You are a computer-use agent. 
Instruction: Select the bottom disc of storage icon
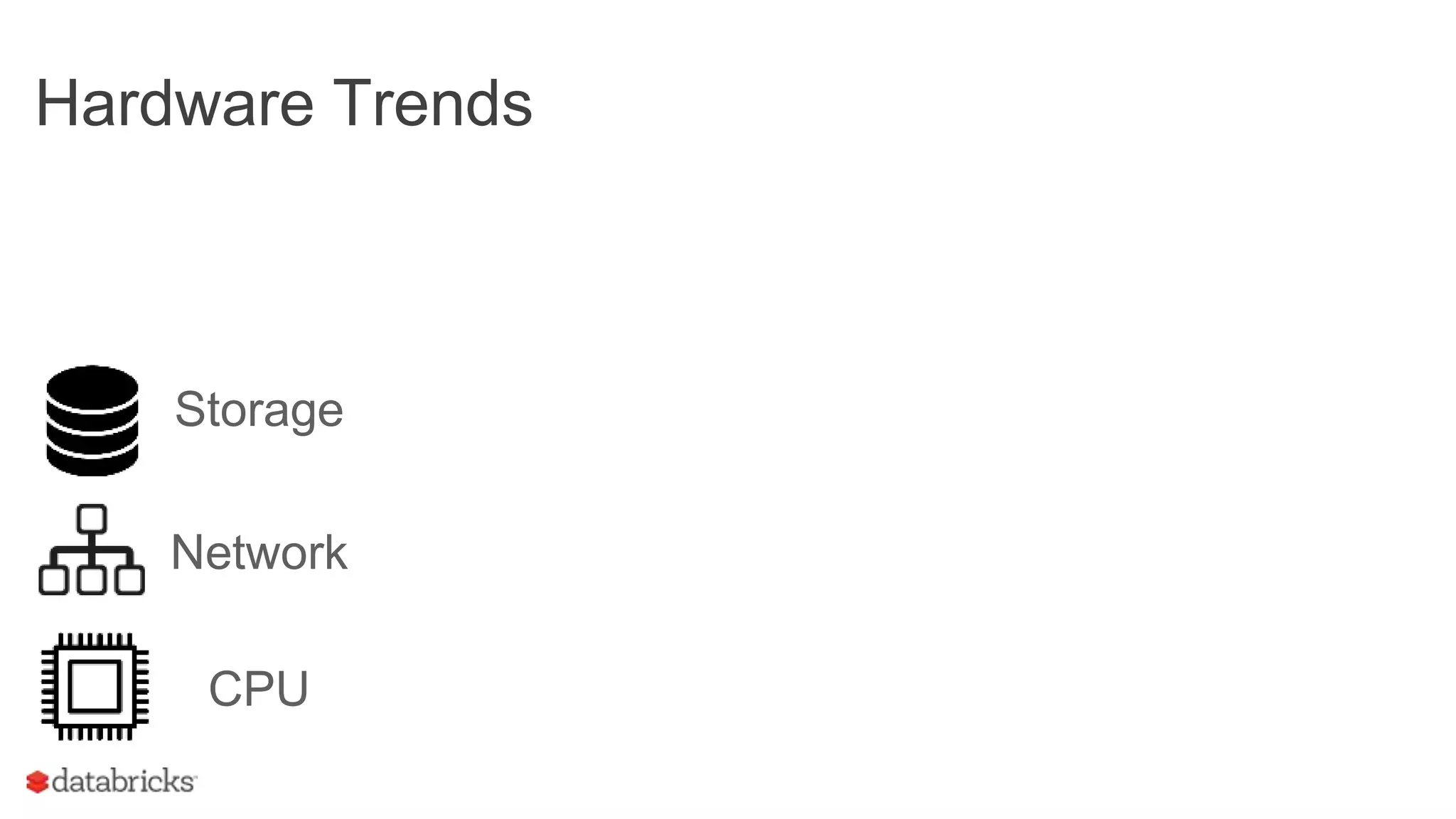(x=92, y=461)
